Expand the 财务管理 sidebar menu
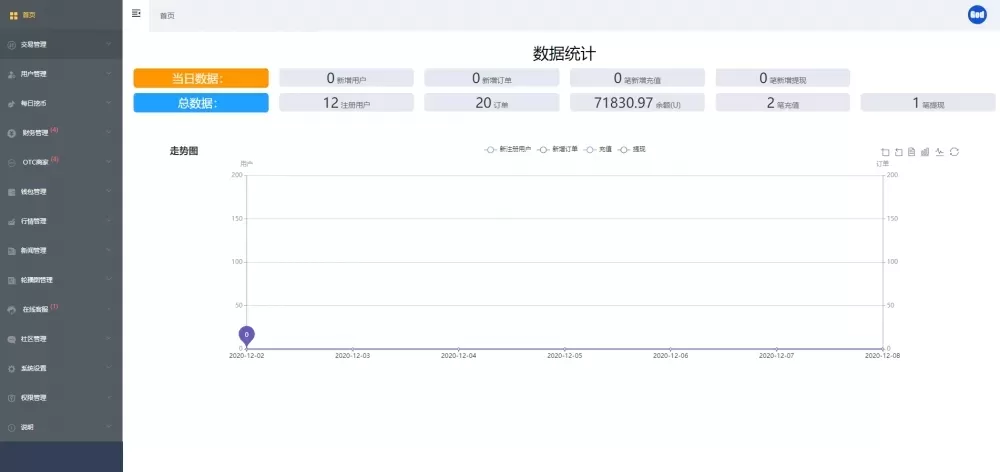The image size is (1000, 472). click(60, 132)
